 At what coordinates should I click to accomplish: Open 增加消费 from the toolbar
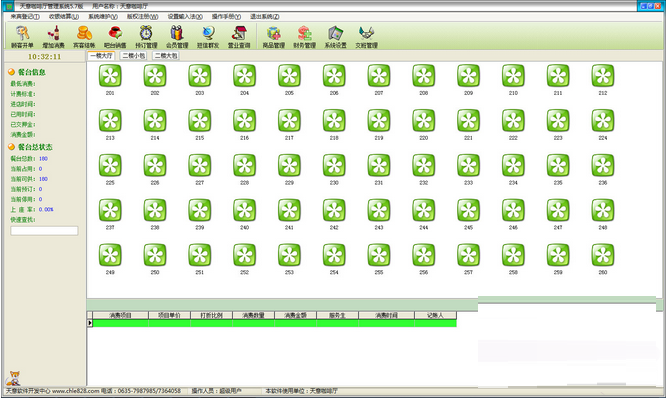pos(53,38)
